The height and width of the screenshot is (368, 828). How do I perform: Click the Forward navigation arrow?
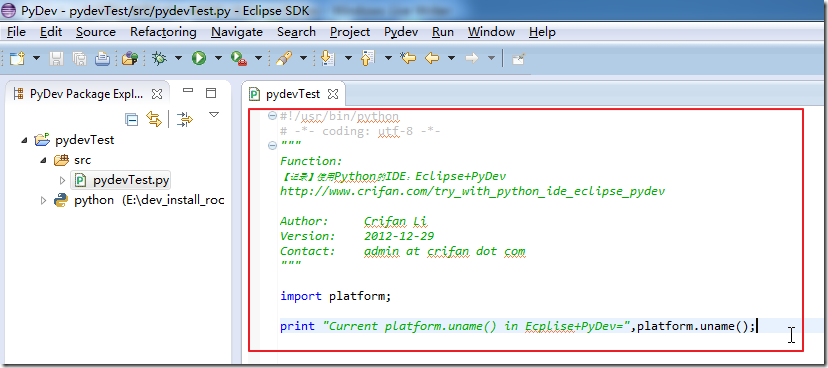point(472,58)
